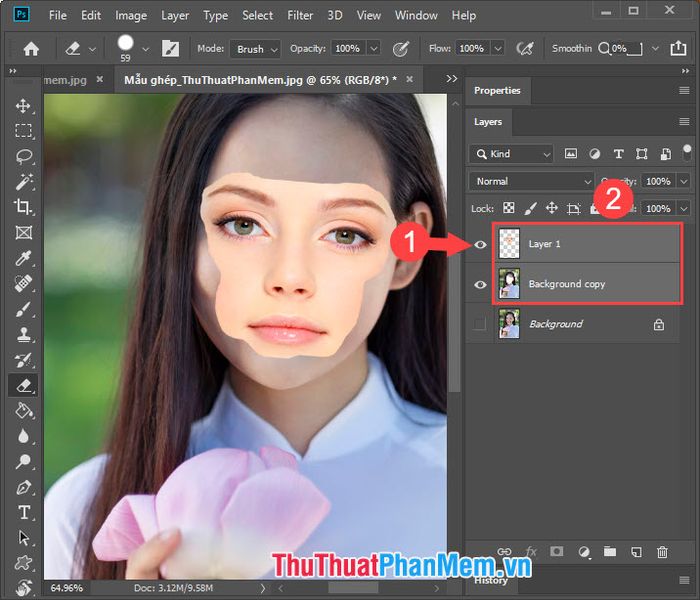Open the Mode Brush dropdown

(x=255, y=49)
